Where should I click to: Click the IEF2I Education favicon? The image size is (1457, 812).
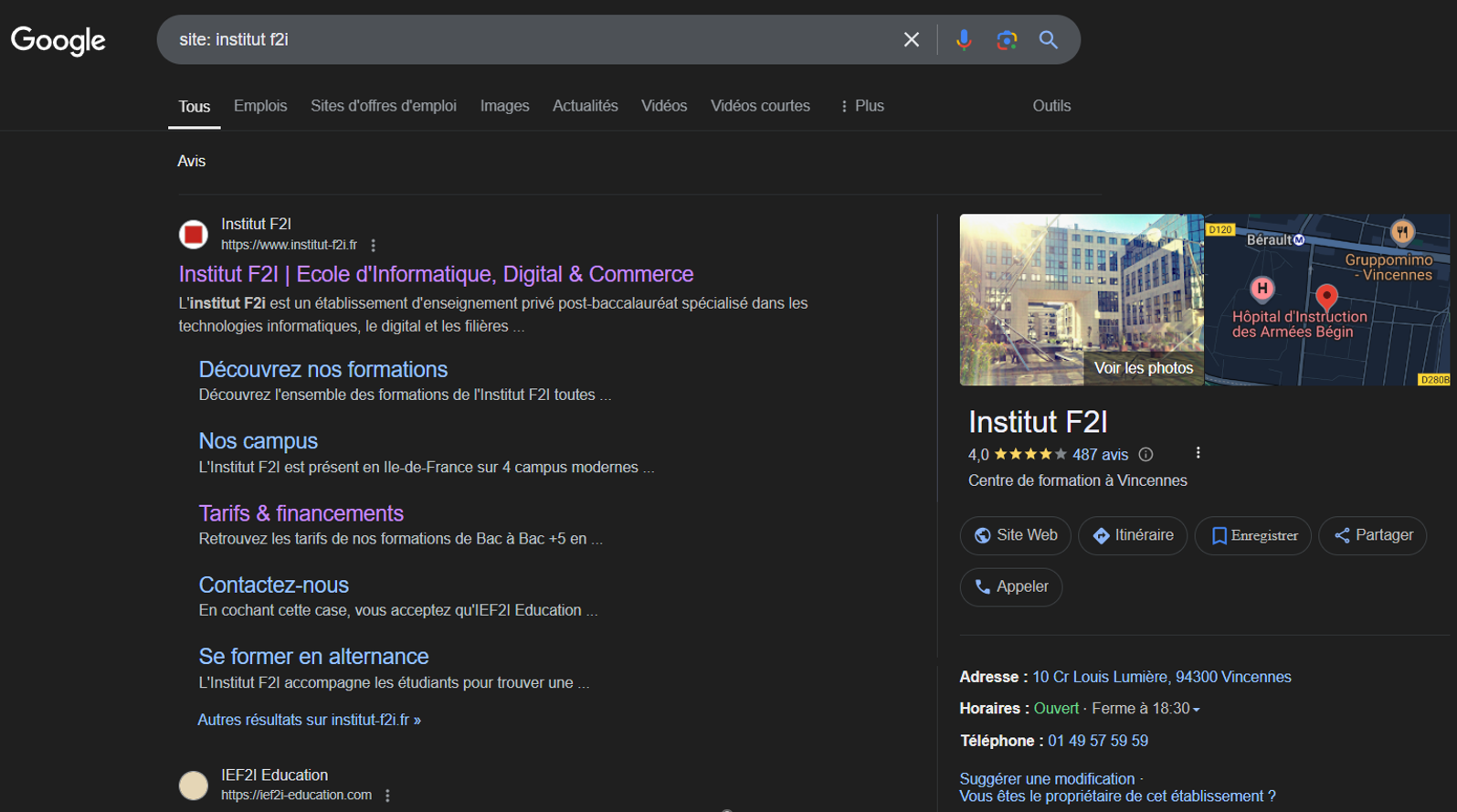click(x=194, y=786)
